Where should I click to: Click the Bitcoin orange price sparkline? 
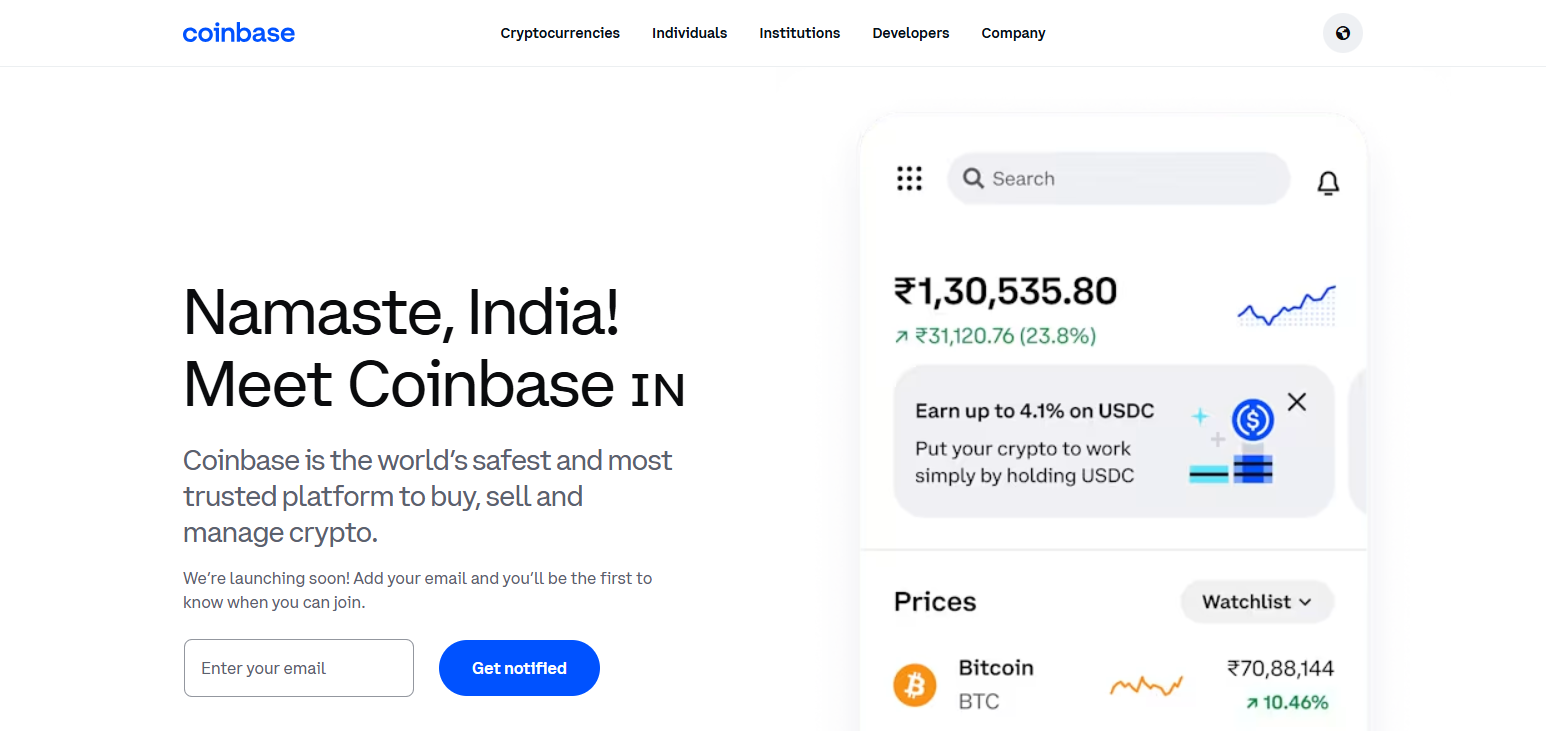click(x=1146, y=686)
